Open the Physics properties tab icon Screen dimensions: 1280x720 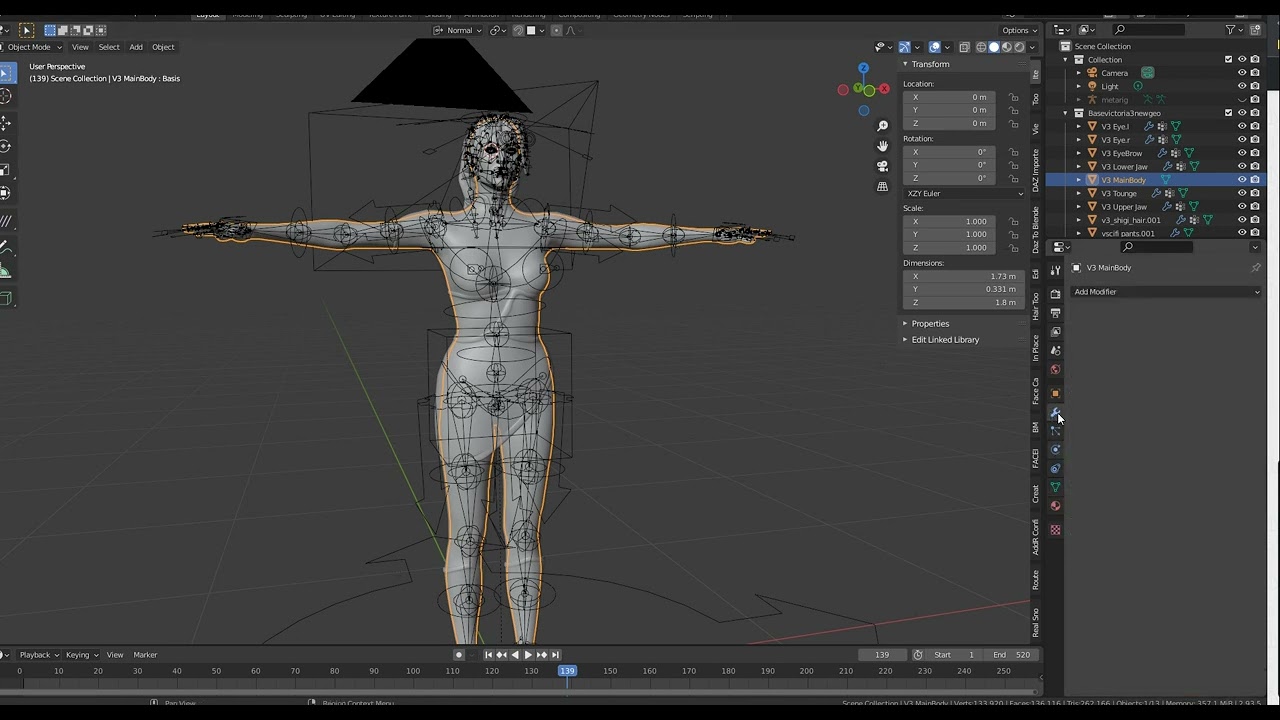point(1055,449)
